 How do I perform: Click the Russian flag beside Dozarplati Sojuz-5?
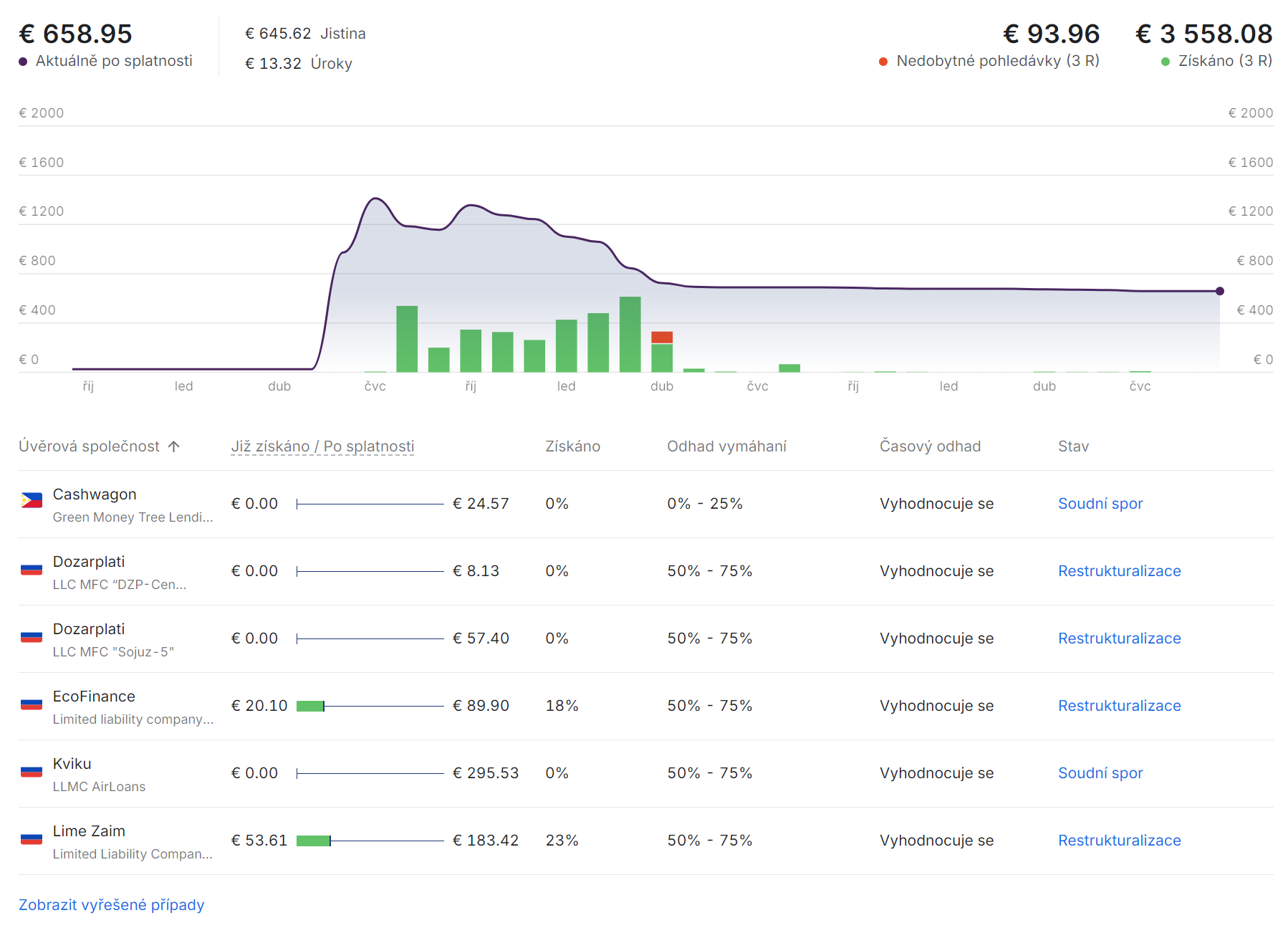(x=32, y=637)
